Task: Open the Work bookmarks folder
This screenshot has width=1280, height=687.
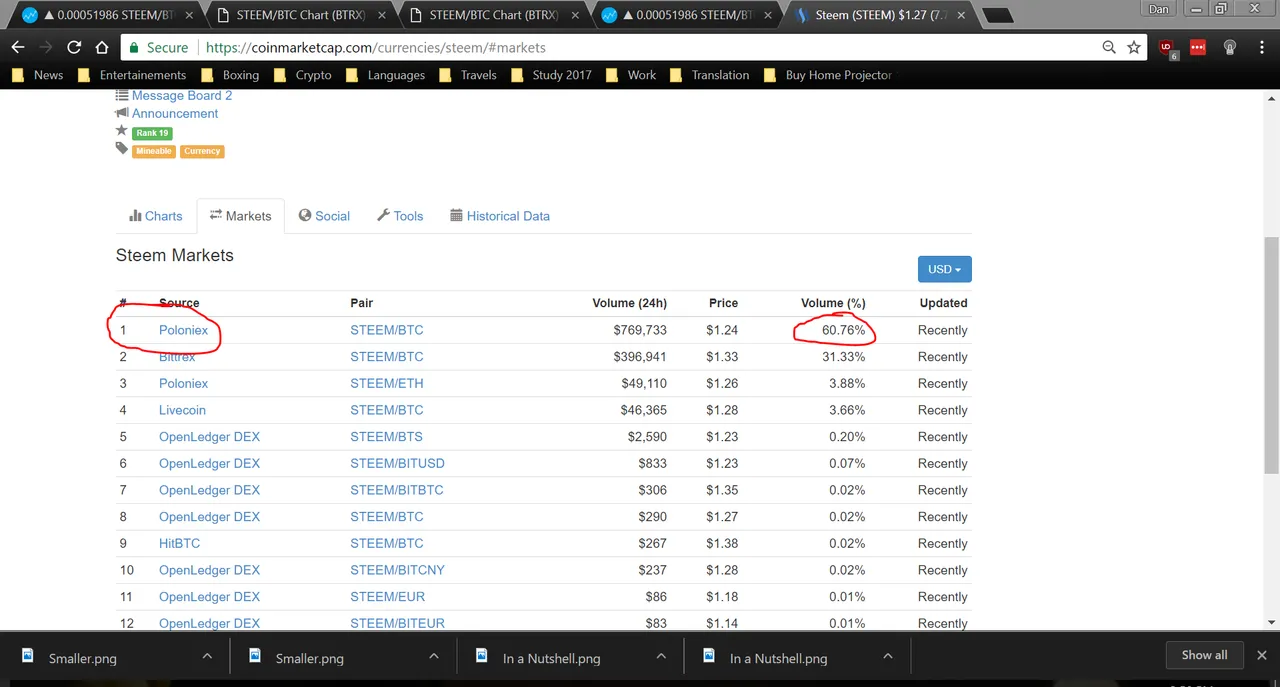Action: (x=631, y=75)
